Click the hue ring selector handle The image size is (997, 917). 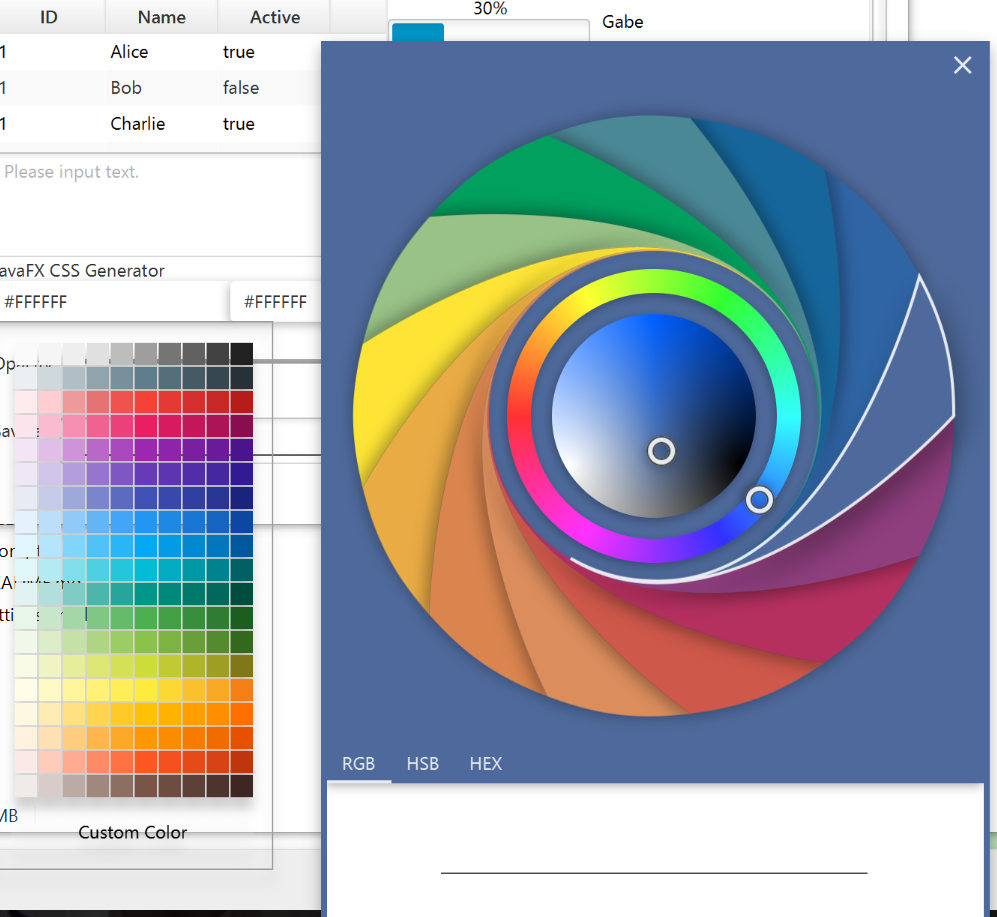click(760, 500)
